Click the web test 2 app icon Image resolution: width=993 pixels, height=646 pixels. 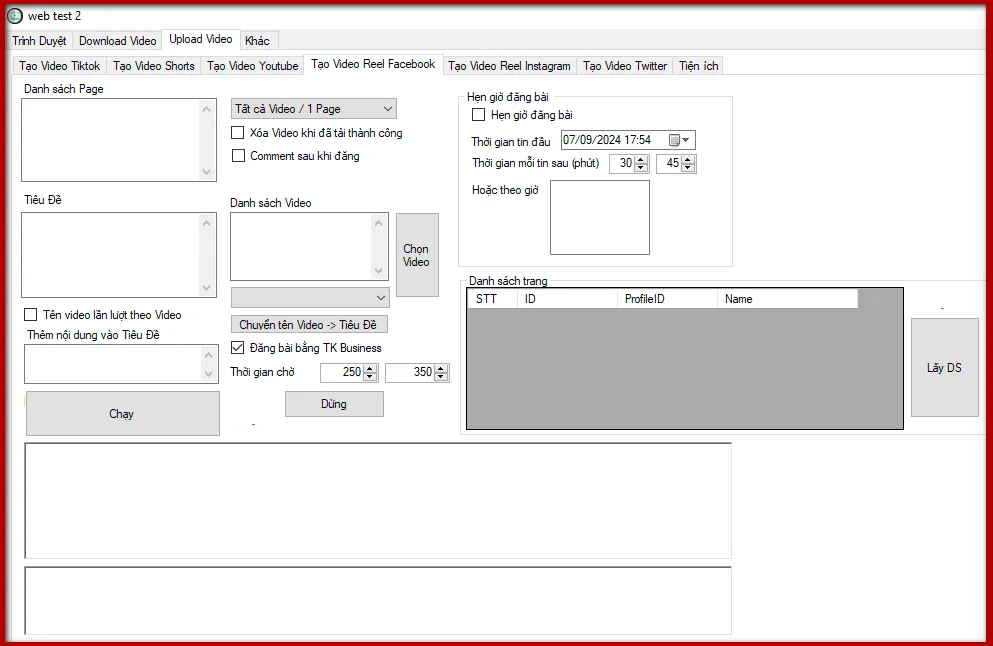pos(15,16)
